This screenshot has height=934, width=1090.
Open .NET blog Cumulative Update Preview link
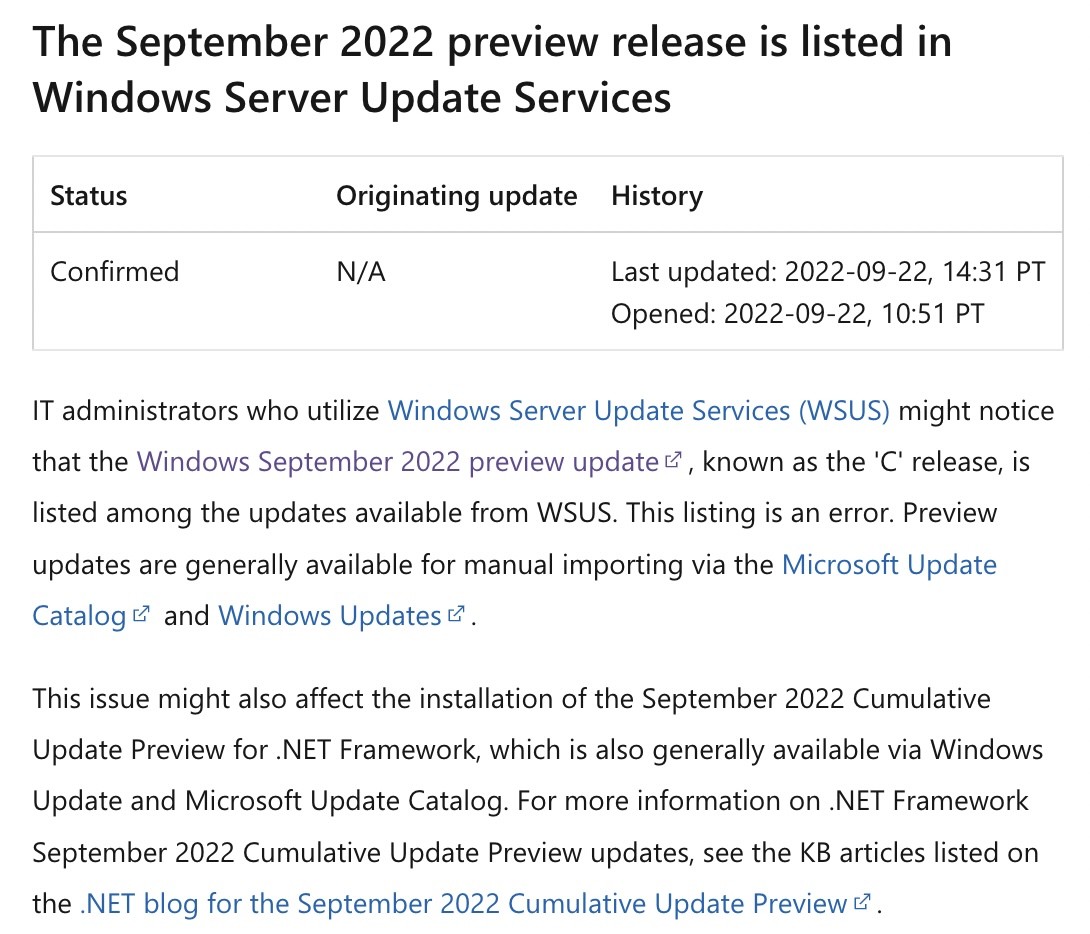pyautogui.click(x=463, y=904)
